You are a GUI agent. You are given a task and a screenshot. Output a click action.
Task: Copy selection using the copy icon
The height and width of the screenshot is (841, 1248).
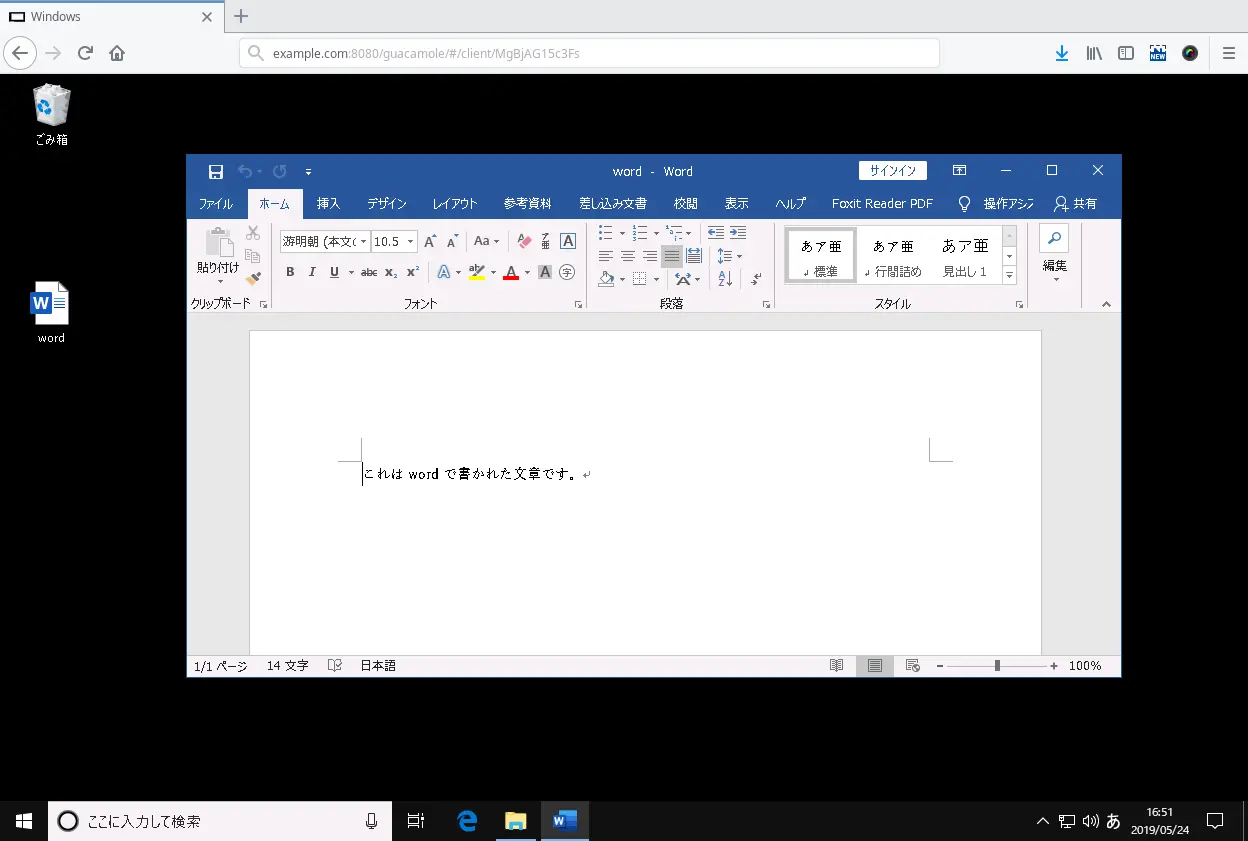click(x=253, y=256)
